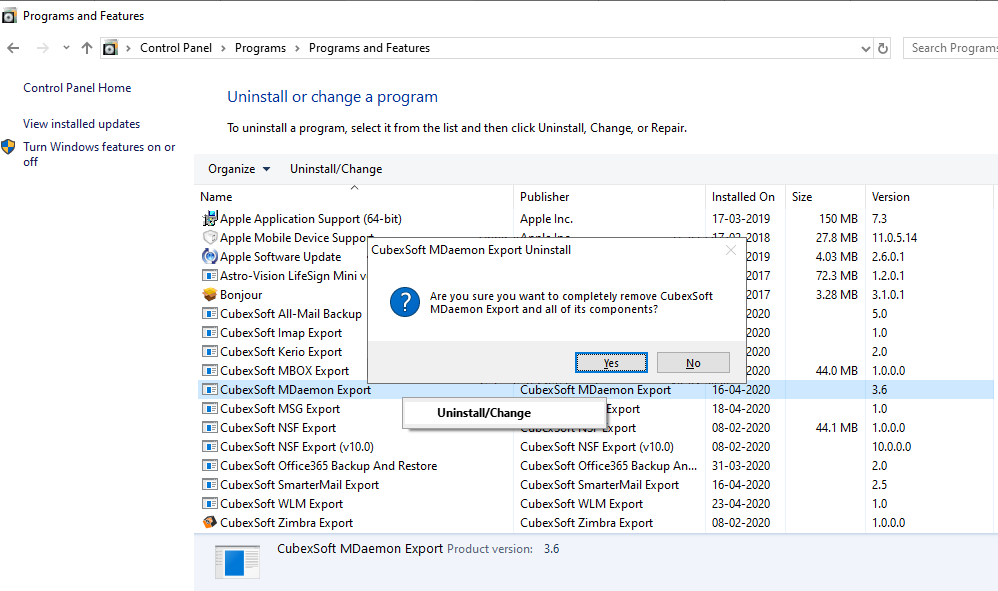Image resolution: width=998 pixels, height=591 pixels.
Task: Refresh the program list
Action: point(883,48)
